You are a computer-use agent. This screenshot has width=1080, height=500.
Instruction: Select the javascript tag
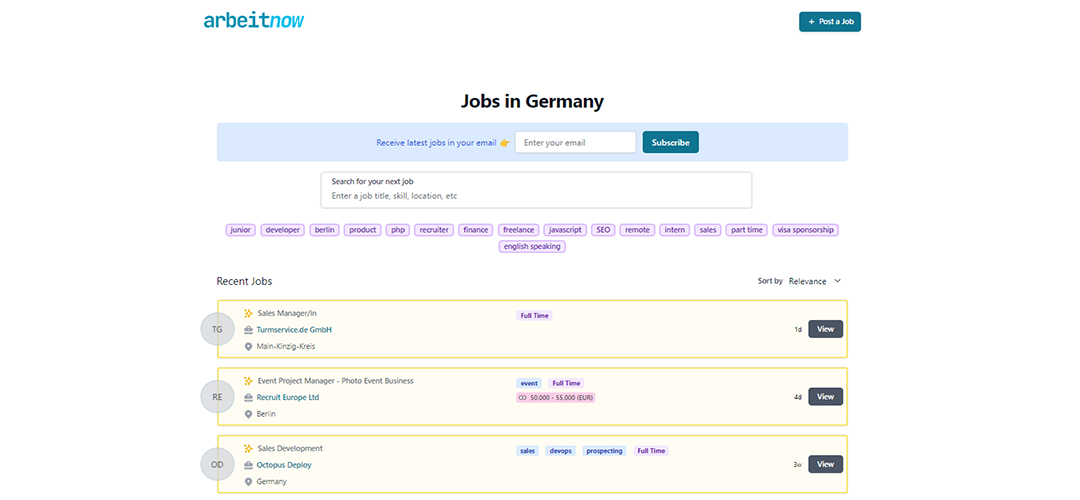[565, 230]
